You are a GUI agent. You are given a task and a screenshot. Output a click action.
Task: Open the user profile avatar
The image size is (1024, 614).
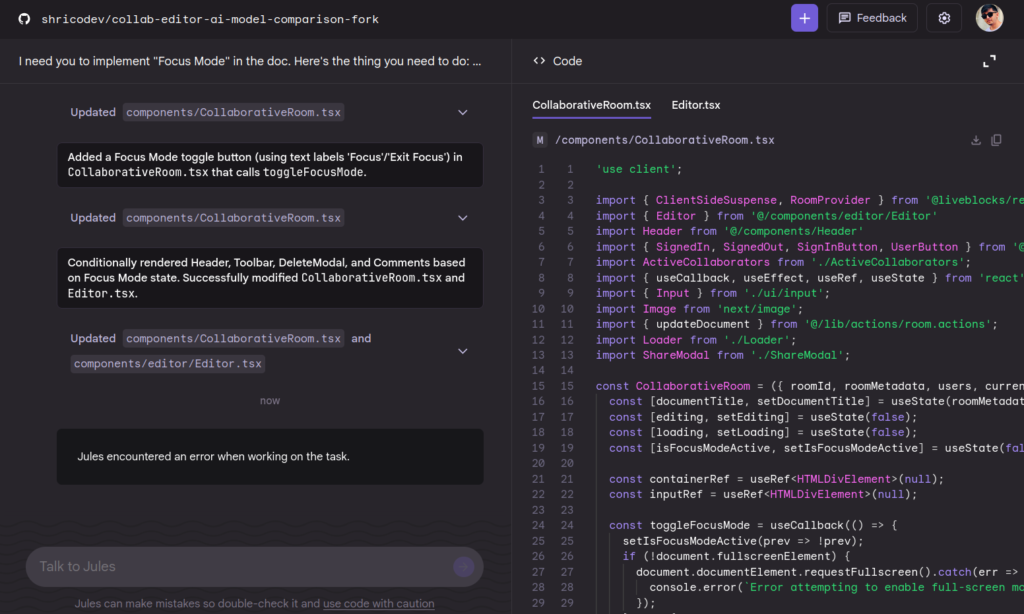989,18
